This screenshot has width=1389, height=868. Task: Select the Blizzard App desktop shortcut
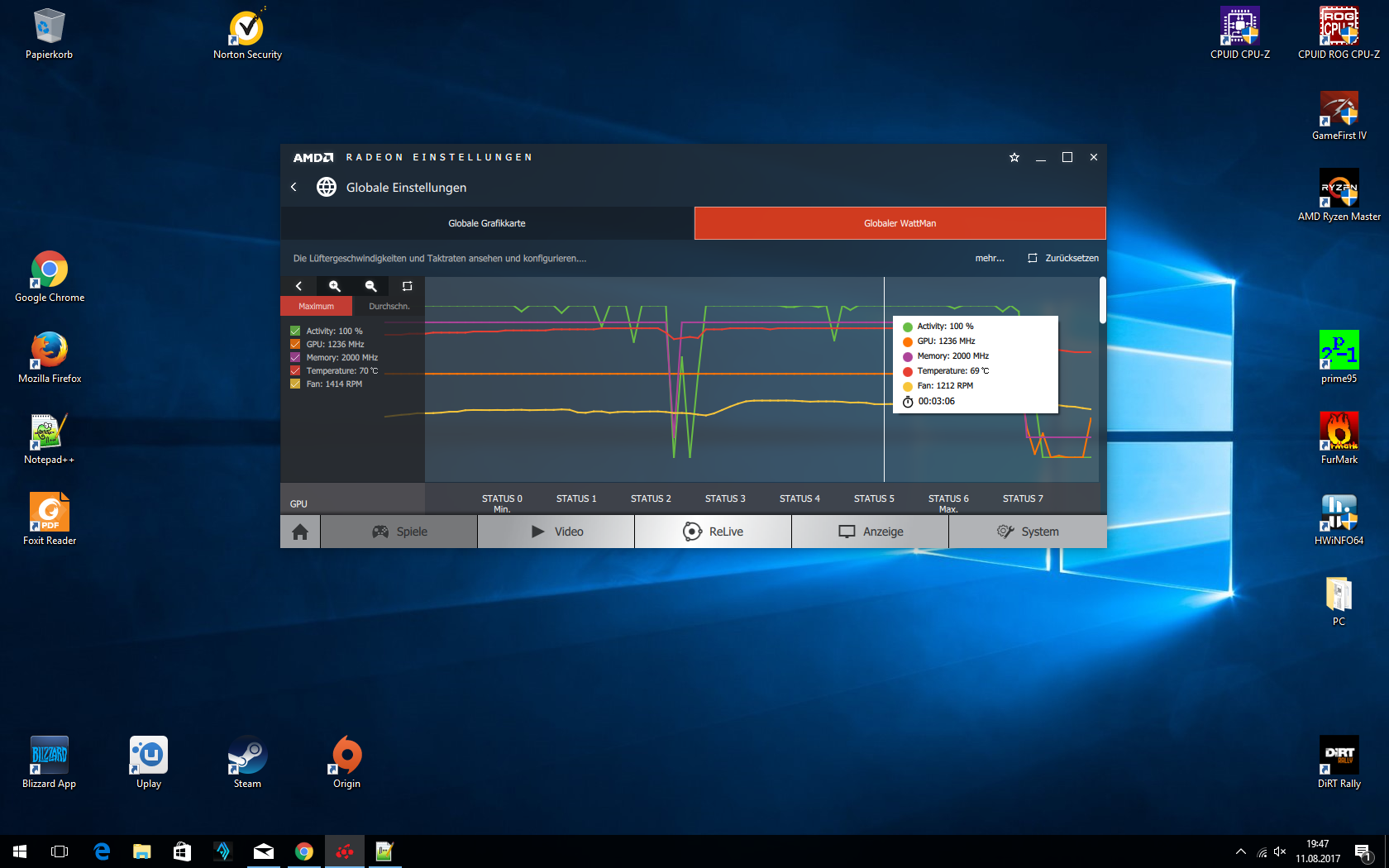[x=49, y=763]
